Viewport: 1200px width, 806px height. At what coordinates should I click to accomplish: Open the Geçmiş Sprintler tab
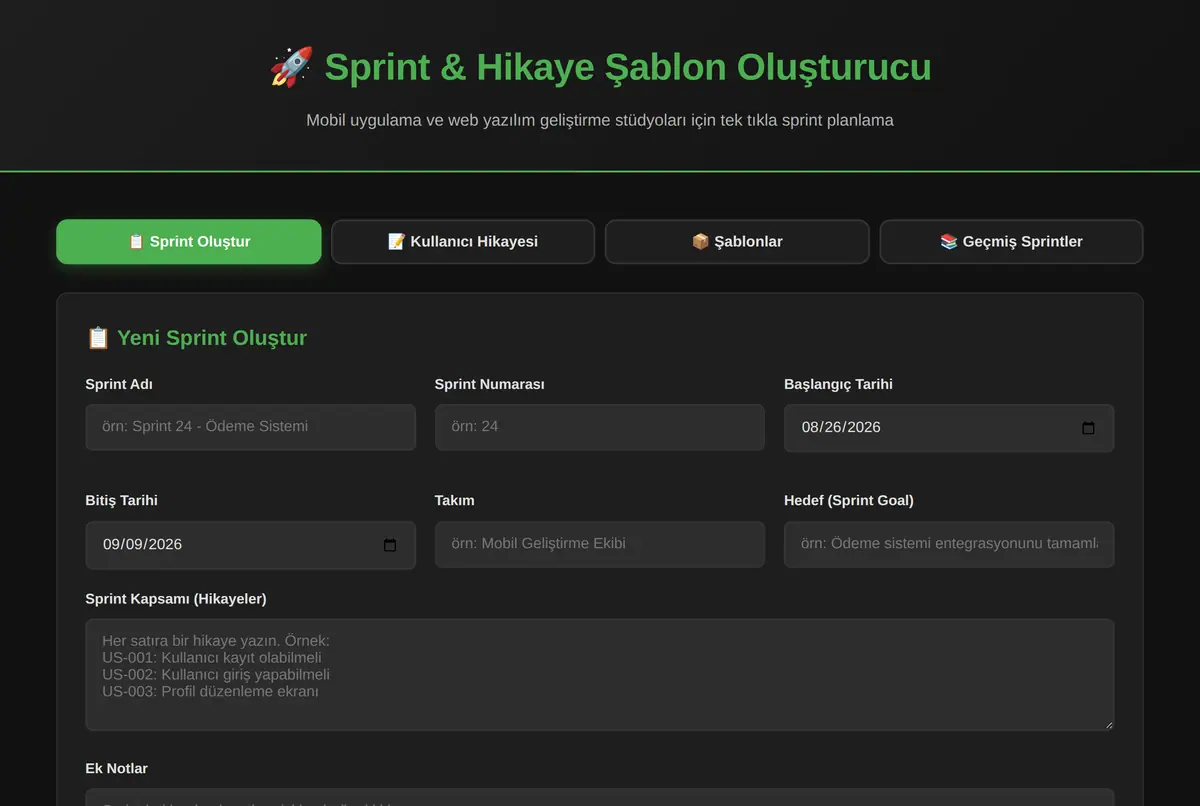[1011, 242]
